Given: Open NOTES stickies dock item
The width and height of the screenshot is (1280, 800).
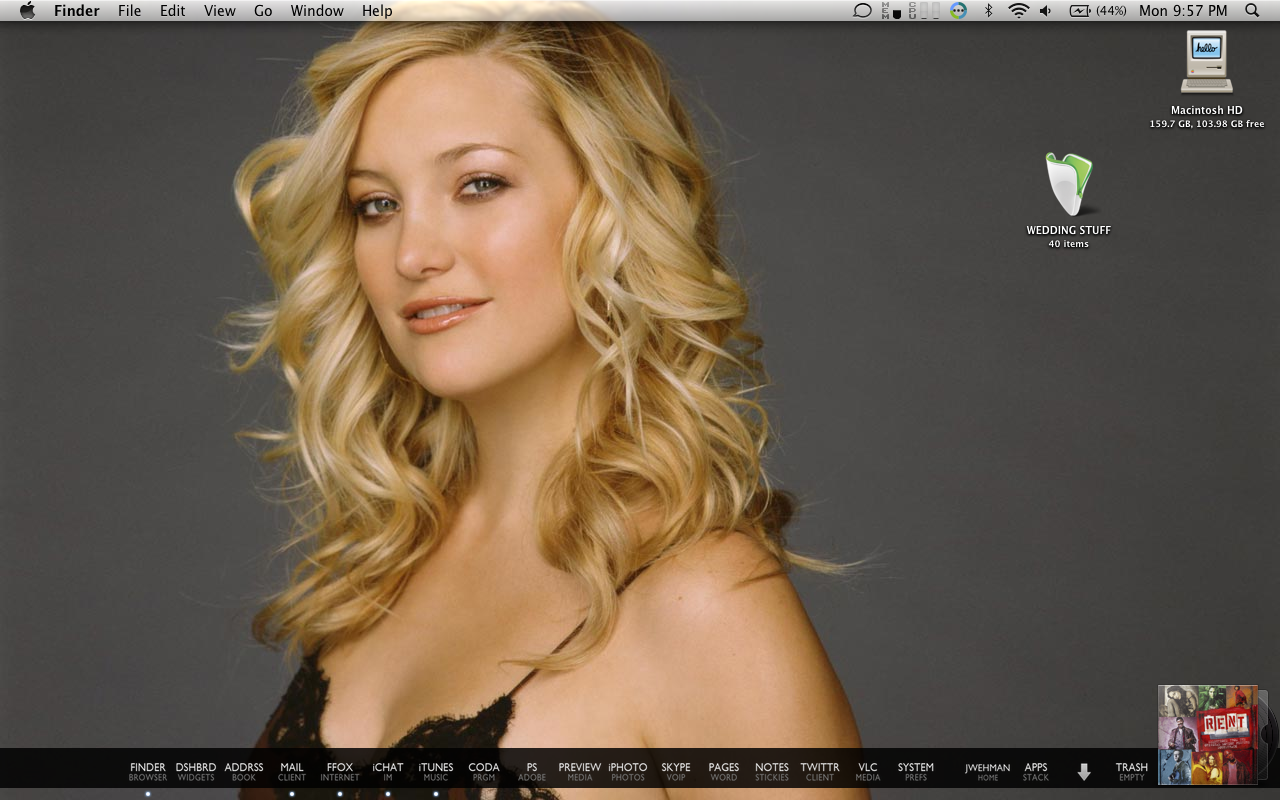Looking at the screenshot, I should (x=772, y=772).
